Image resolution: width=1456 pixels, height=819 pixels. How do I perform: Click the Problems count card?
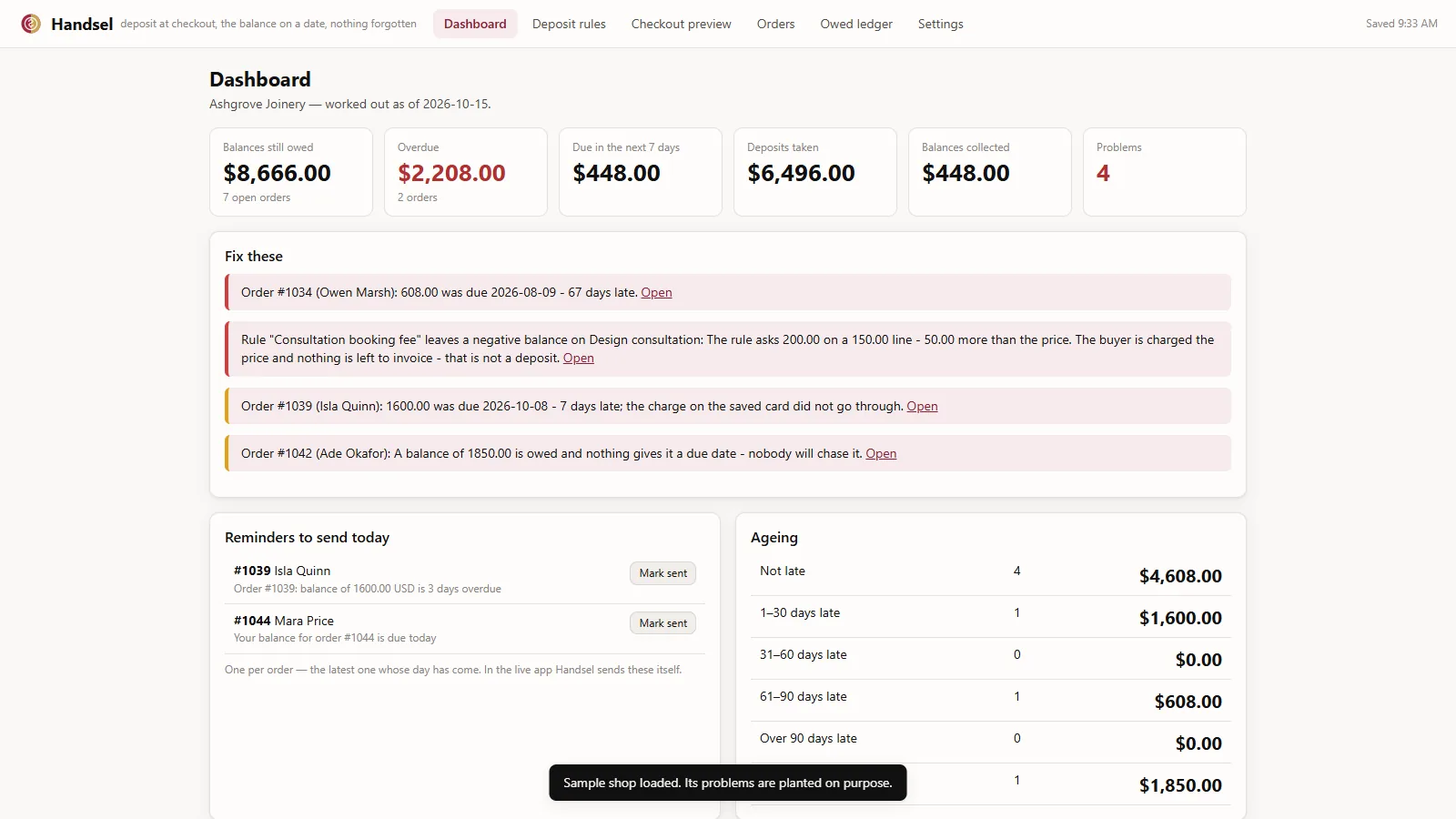pyautogui.click(x=1165, y=172)
